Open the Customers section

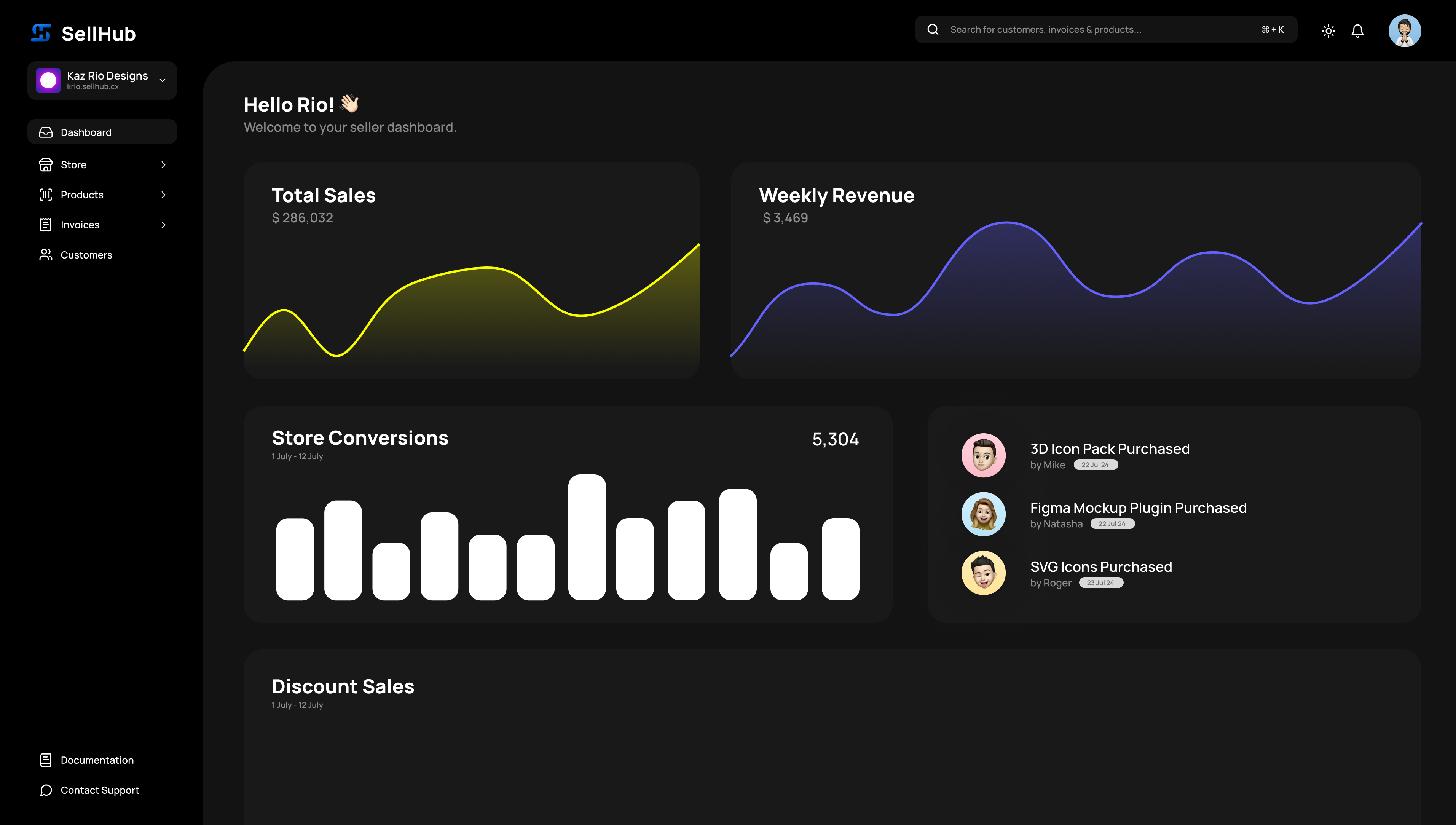tap(86, 254)
